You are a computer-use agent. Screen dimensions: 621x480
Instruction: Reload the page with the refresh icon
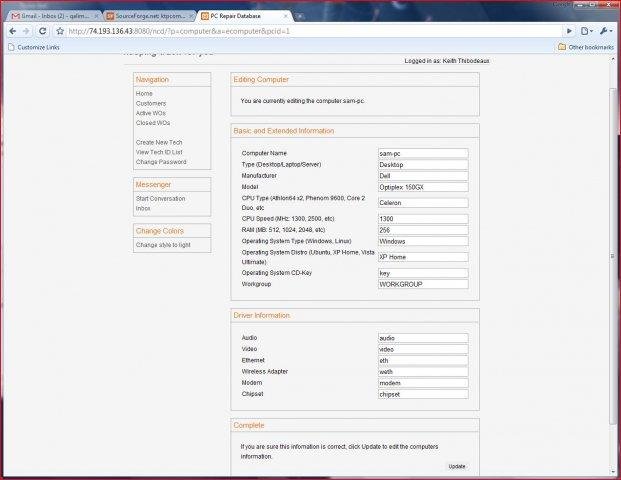coord(42,31)
